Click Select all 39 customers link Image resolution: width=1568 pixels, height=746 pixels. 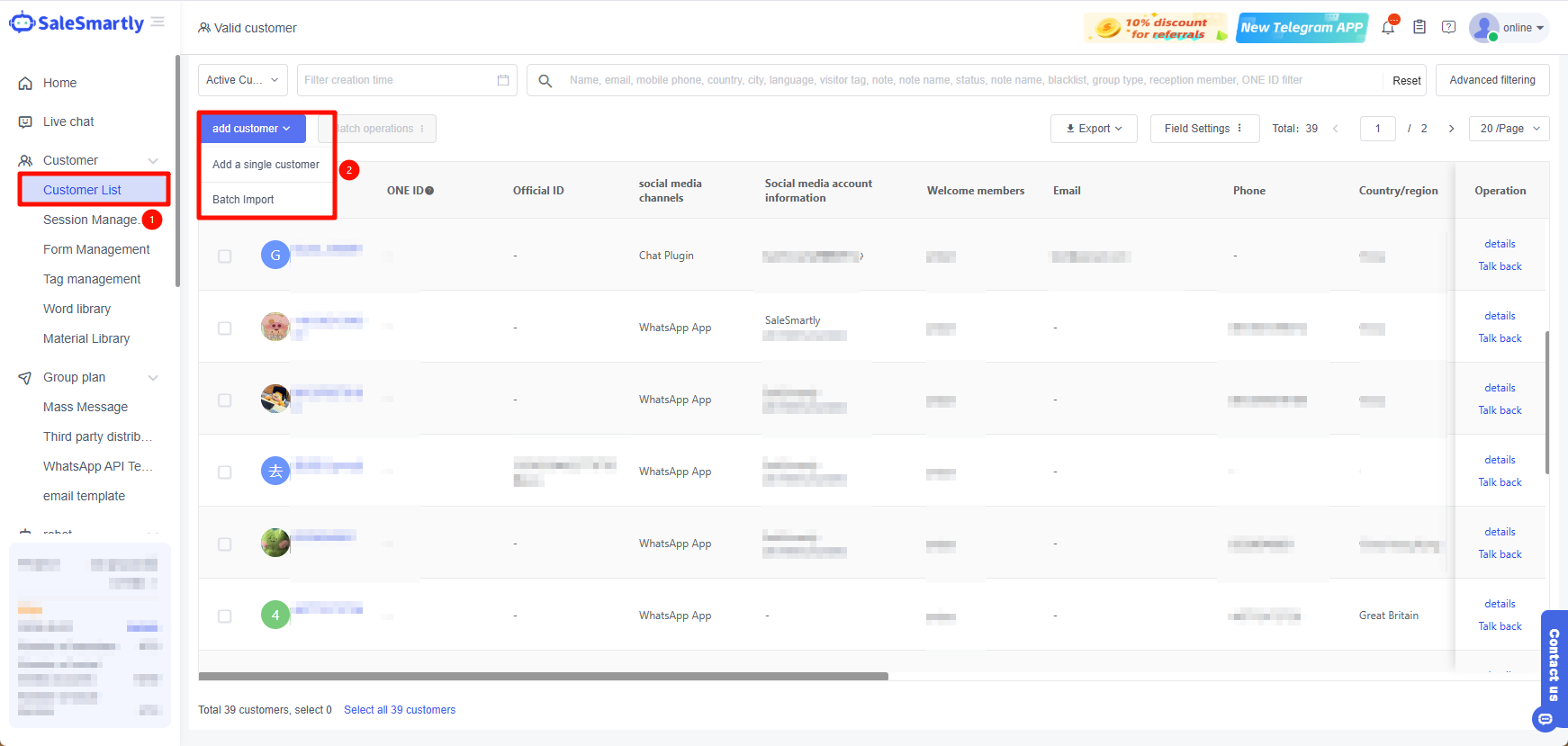400,710
